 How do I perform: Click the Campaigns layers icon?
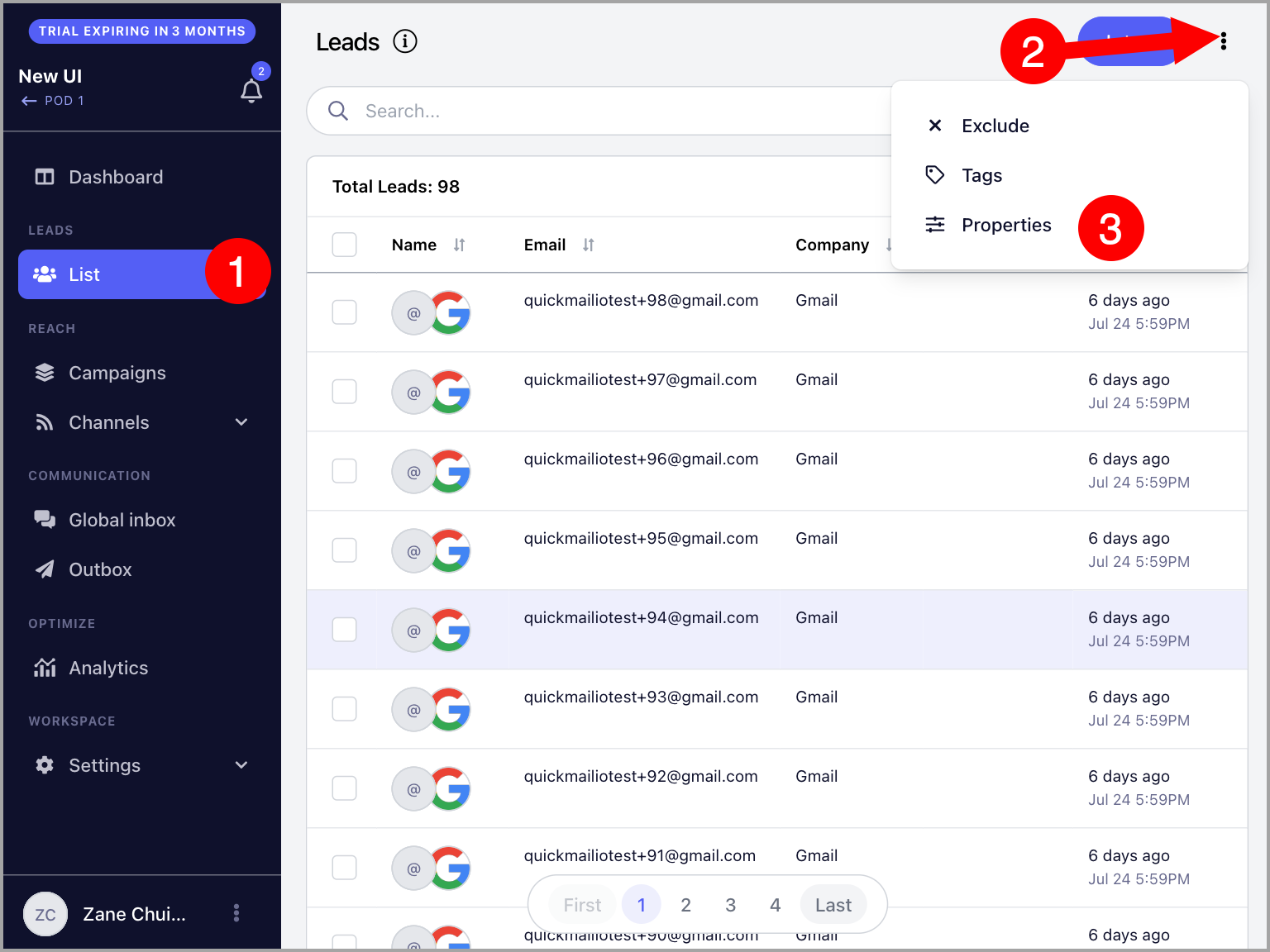45,373
